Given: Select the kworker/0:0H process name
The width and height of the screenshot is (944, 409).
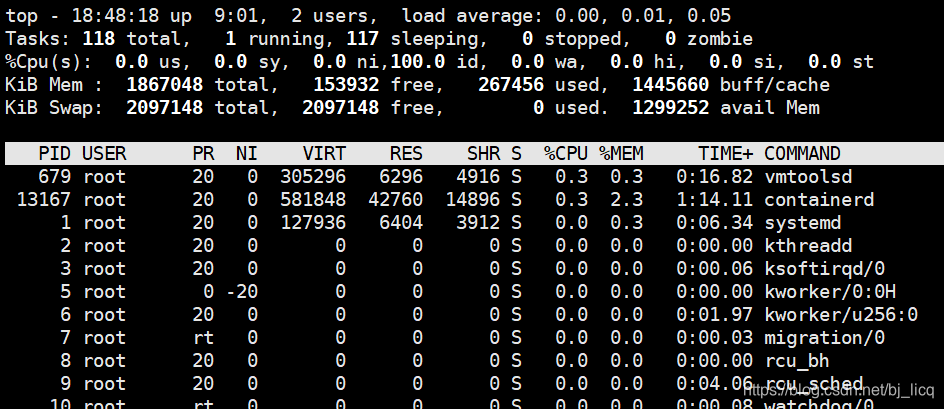Looking at the screenshot, I should pos(830,292).
